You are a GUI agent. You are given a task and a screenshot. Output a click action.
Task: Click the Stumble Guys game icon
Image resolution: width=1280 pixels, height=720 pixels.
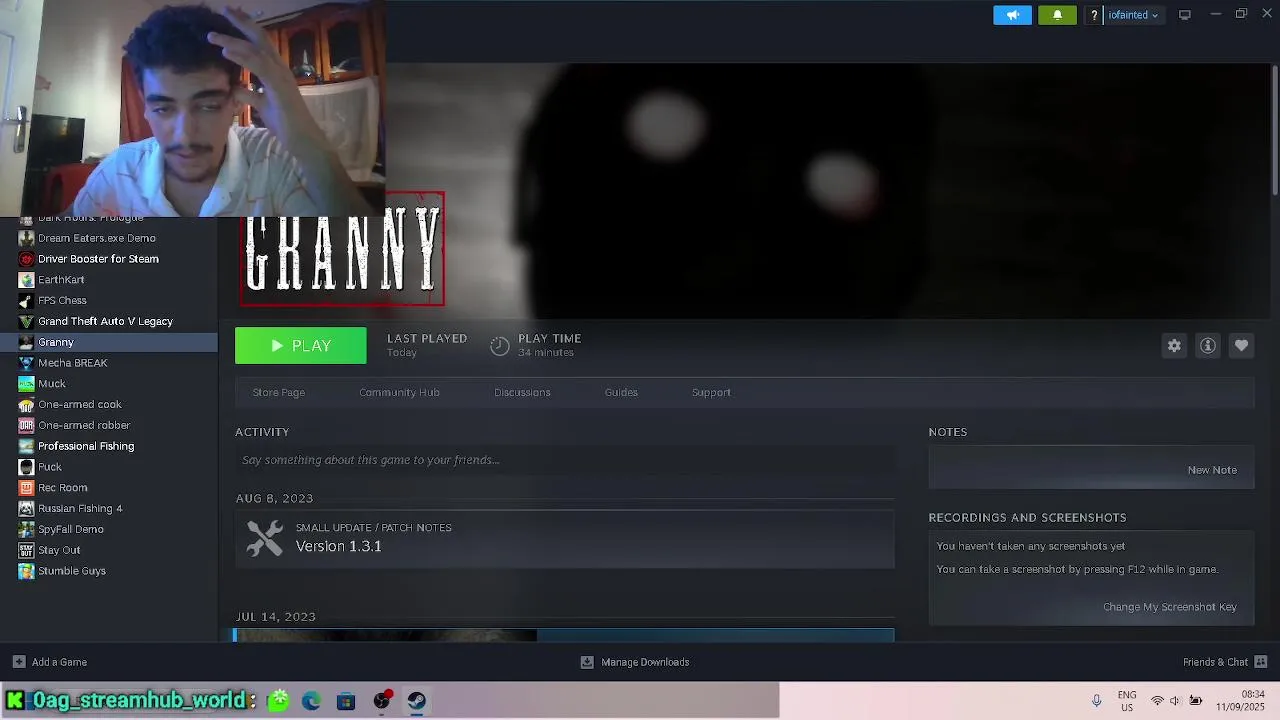click(x=26, y=571)
